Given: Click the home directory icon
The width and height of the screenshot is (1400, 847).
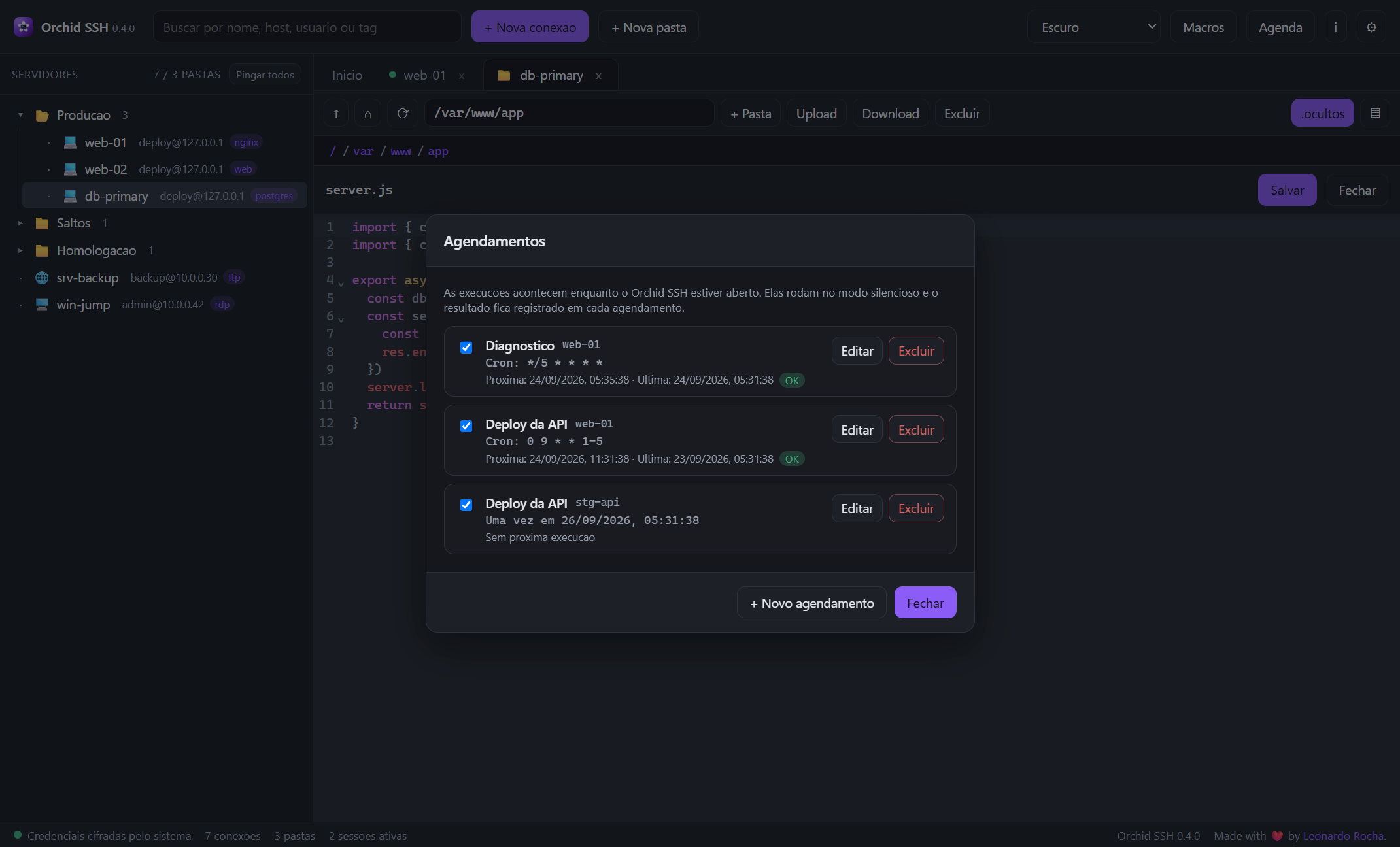Looking at the screenshot, I should [x=368, y=114].
